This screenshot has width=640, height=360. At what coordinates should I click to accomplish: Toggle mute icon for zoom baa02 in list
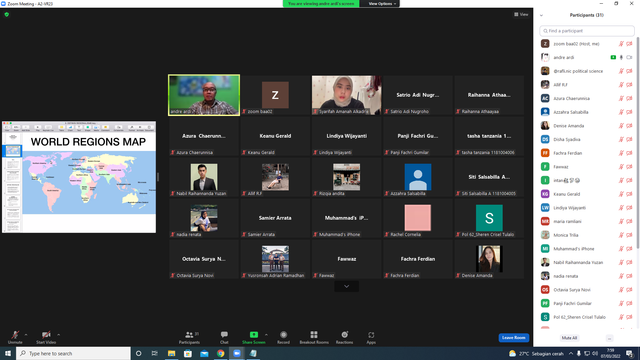(x=621, y=44)
